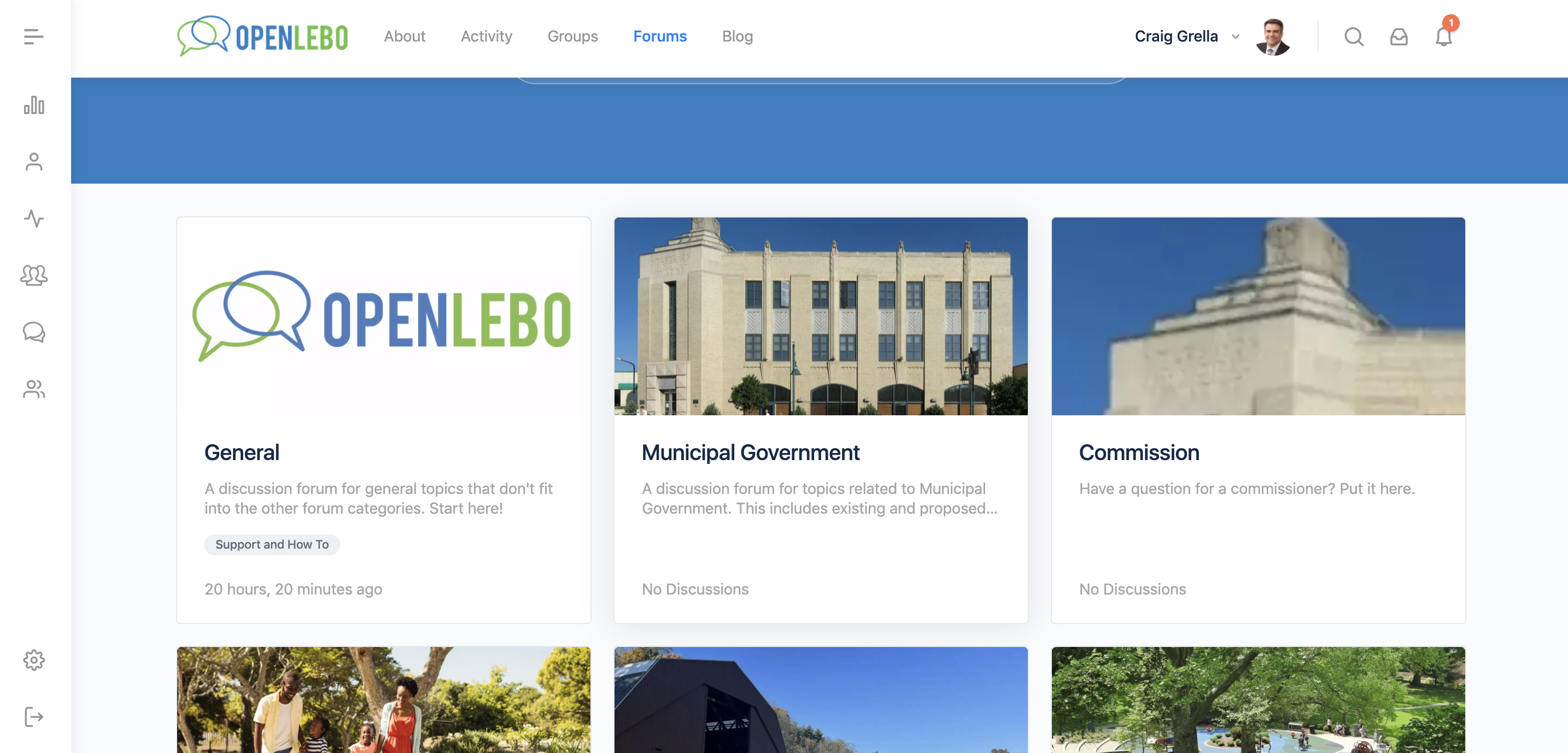Open the Activity navigation section
Screen dimensions: 1568x753
coord(486,36)
